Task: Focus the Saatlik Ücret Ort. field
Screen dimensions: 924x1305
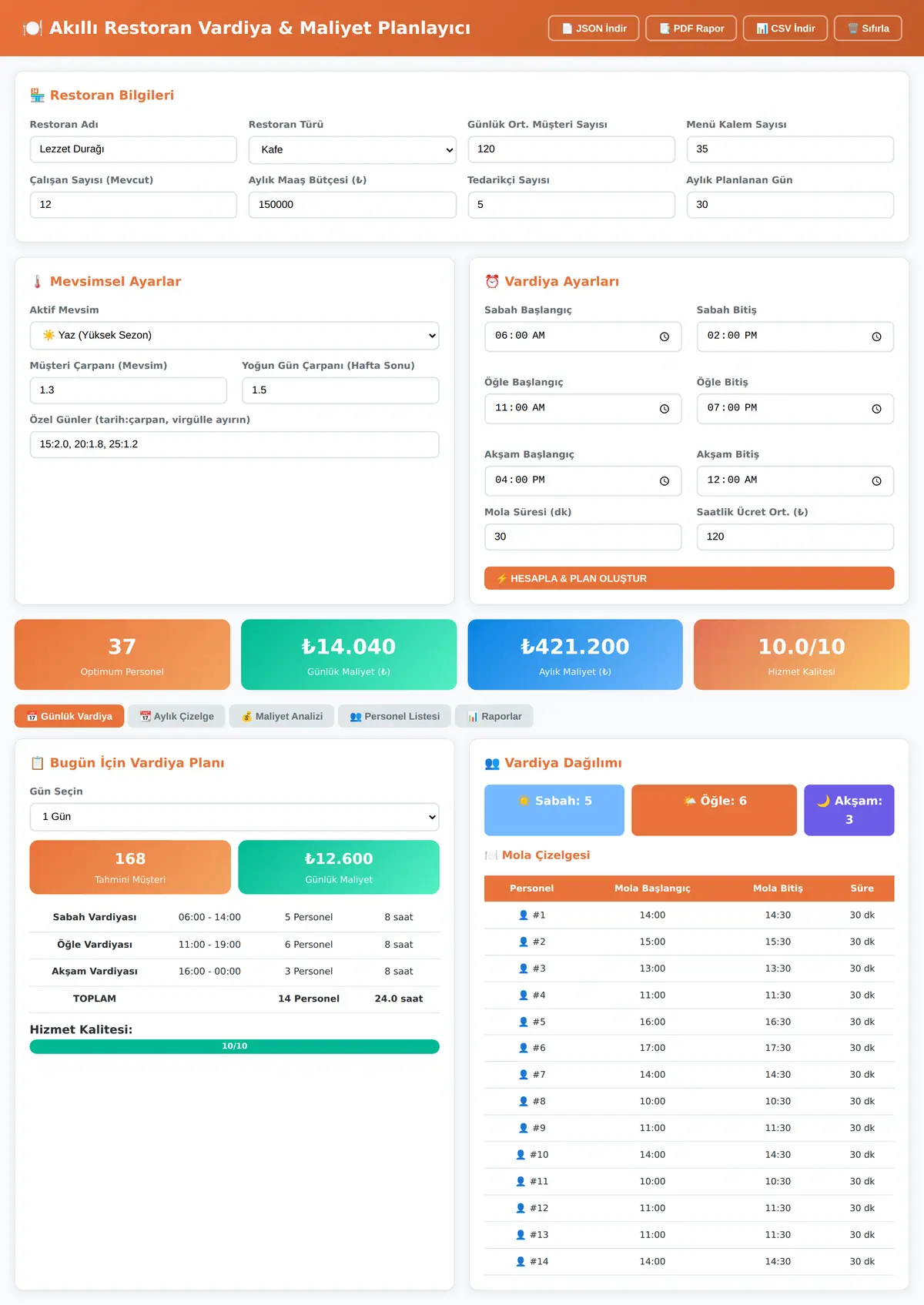Action: pyautogui.click(x=795, y=537)
